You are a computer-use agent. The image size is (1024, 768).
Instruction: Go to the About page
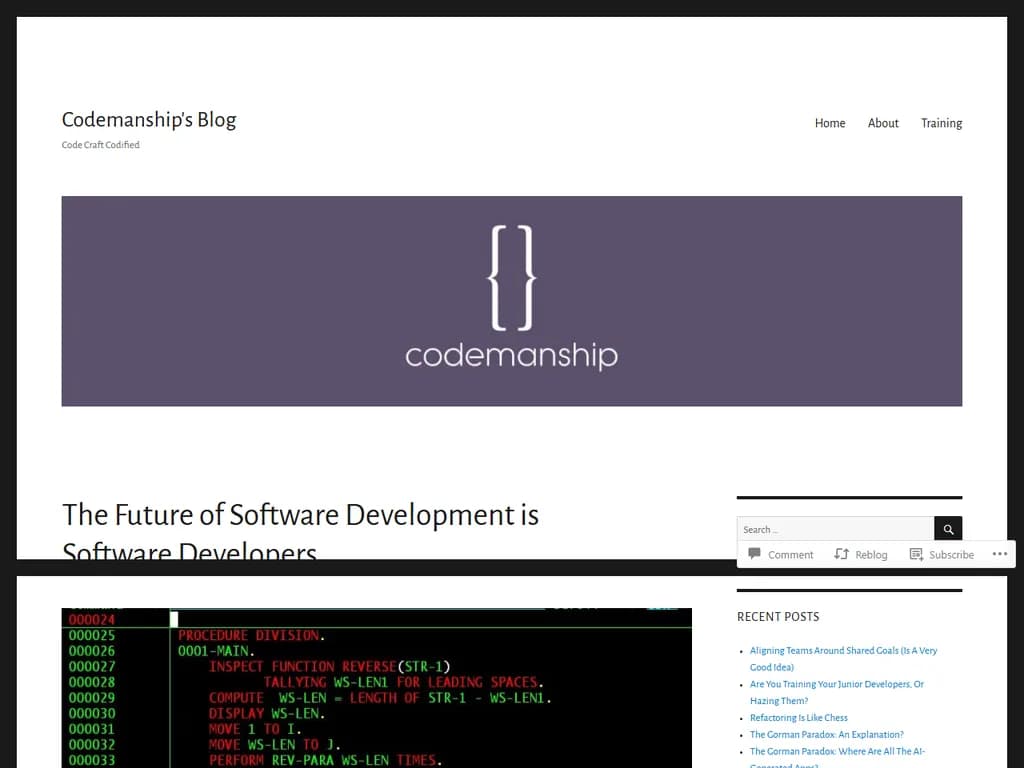[882, 123]
